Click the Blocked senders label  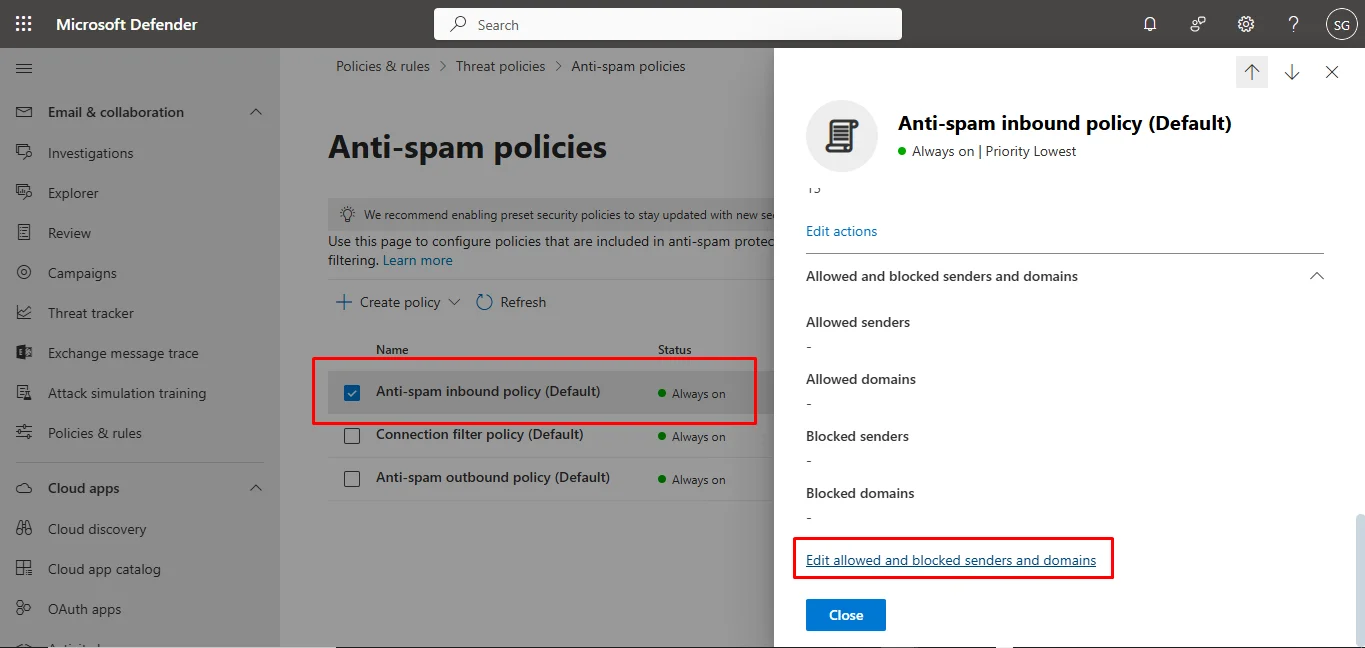[857, 436]
